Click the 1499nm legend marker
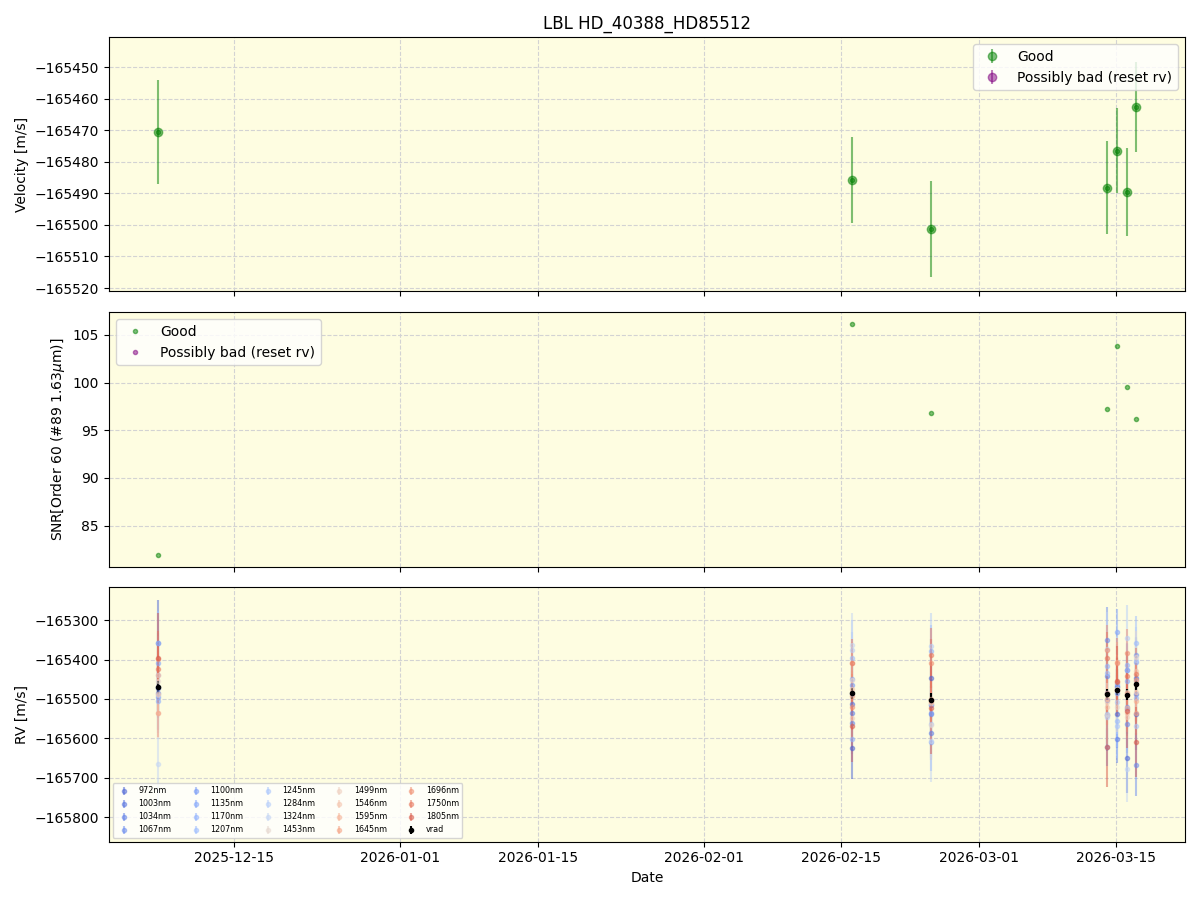 point(339,791)
